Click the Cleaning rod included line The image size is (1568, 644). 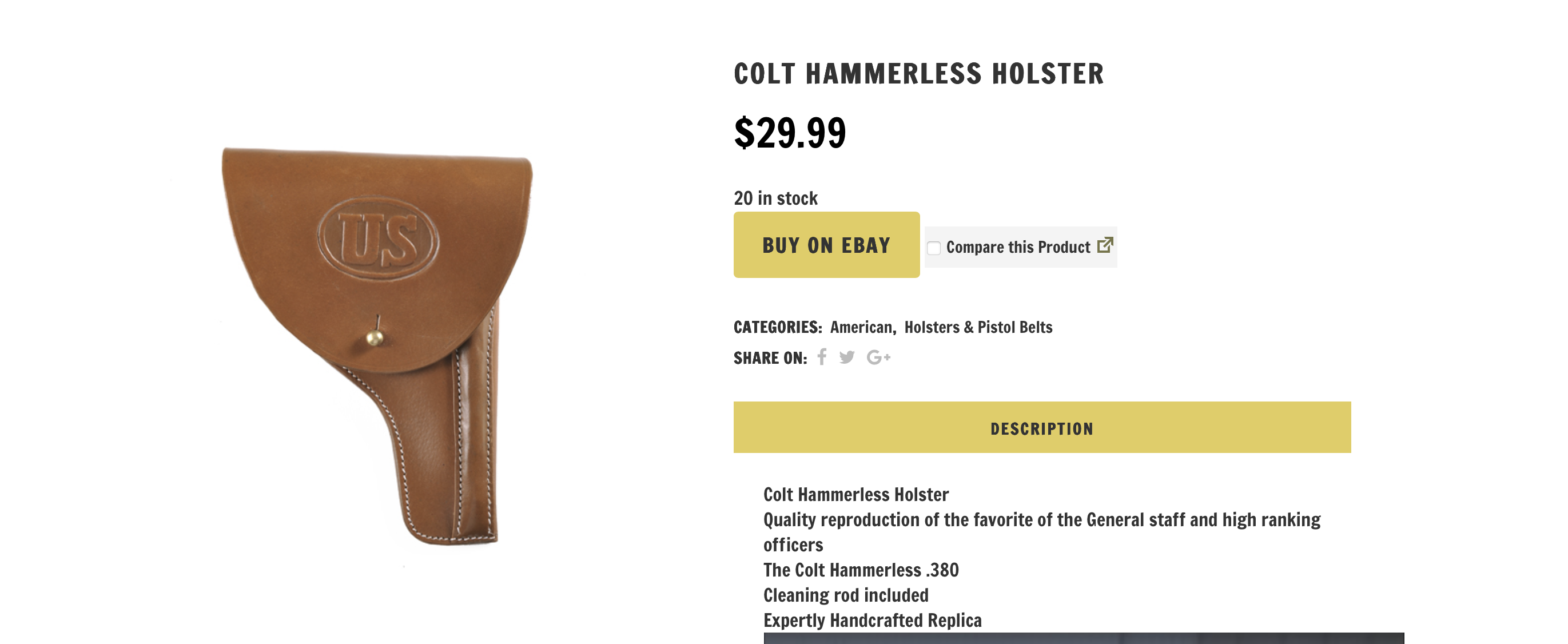tap(846, 595)
